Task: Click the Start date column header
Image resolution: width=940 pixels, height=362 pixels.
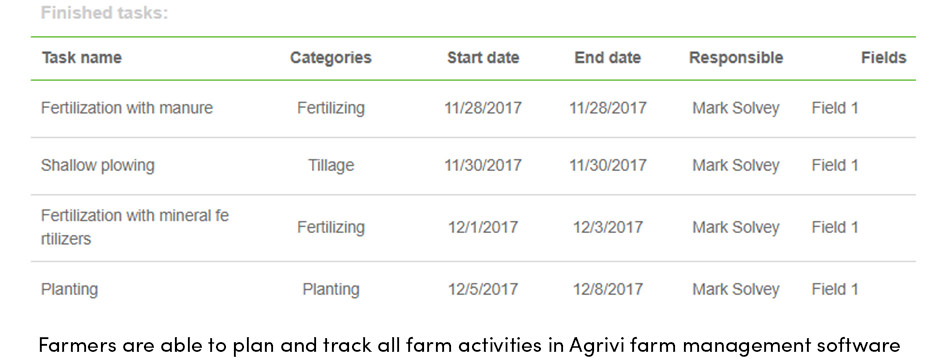Action: click(483, 58)
